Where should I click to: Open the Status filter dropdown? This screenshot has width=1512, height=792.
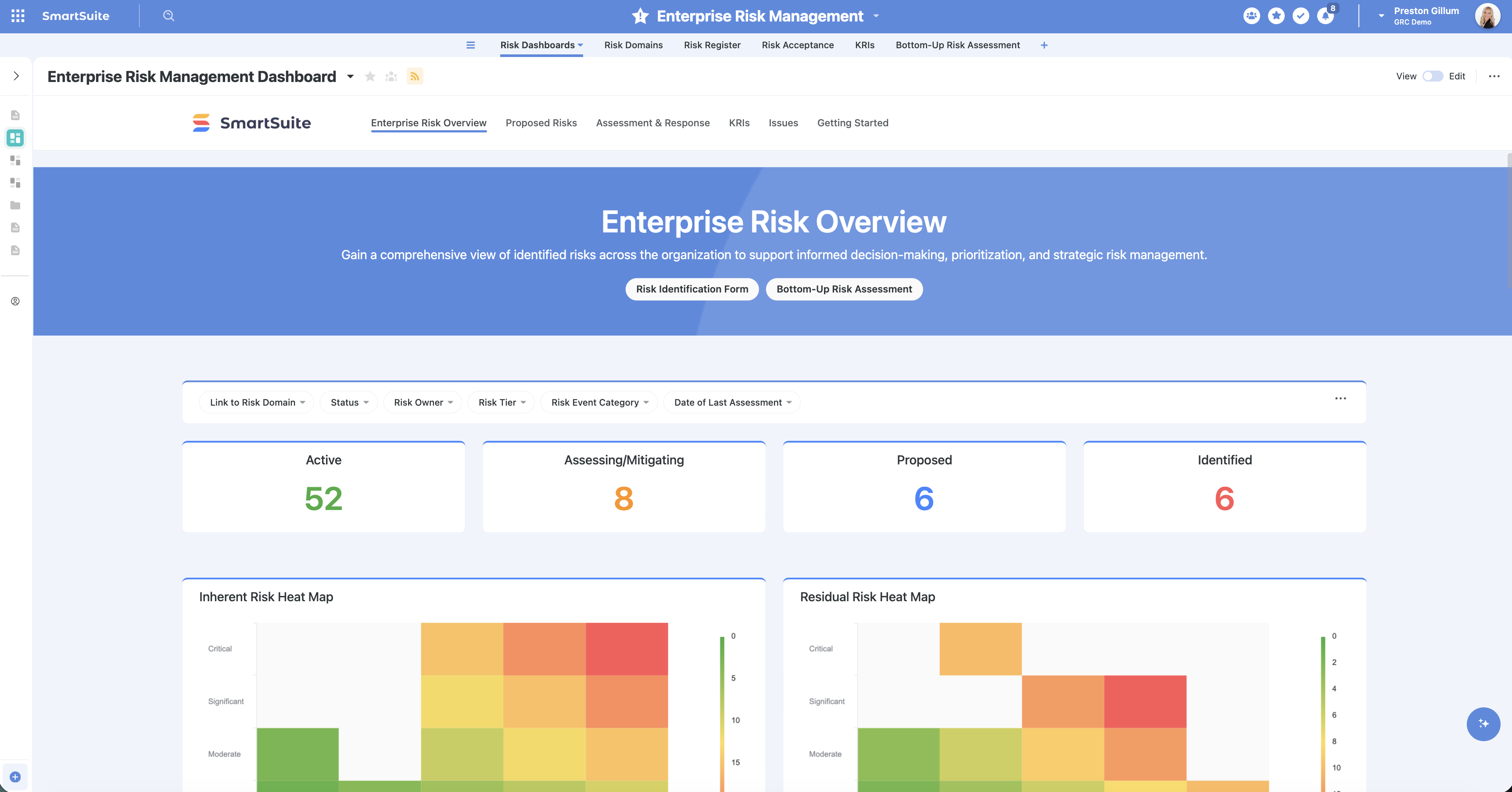(349, 403)
